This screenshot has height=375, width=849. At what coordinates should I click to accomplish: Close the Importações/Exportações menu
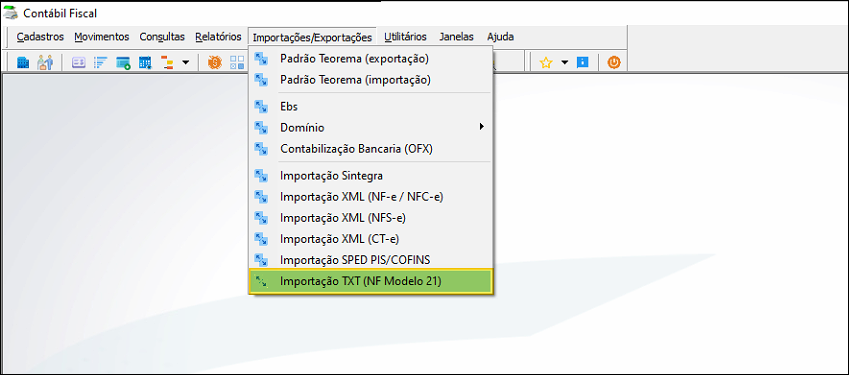(x=312, y=37)
